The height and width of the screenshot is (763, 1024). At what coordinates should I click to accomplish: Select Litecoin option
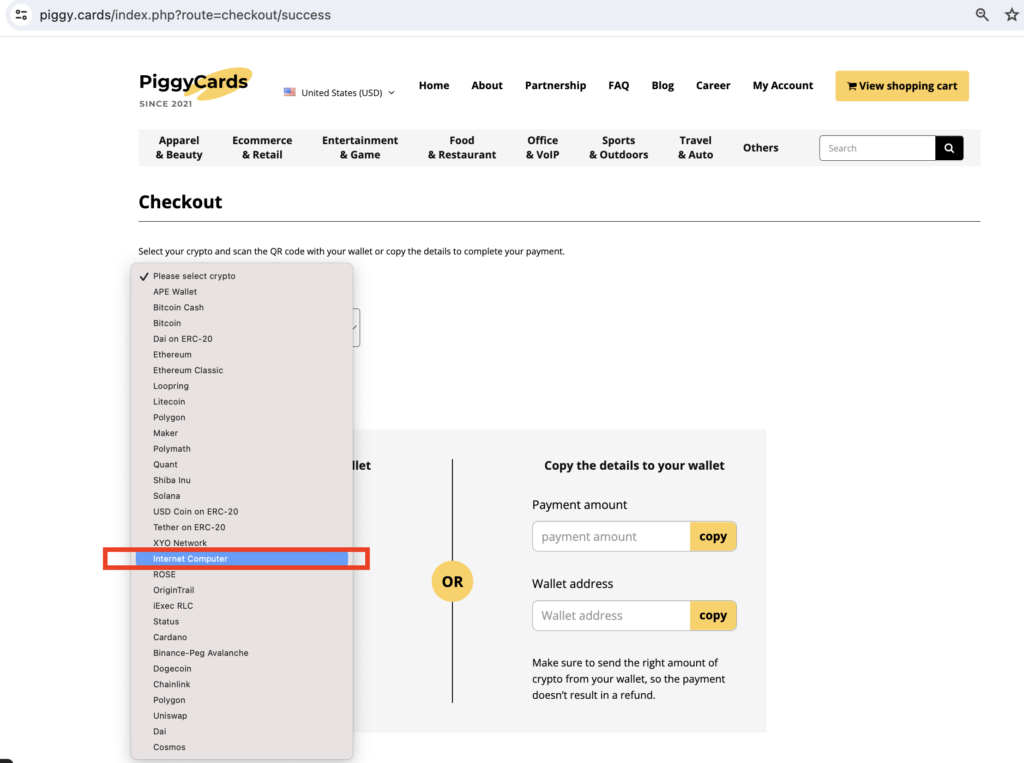[242, 402]
